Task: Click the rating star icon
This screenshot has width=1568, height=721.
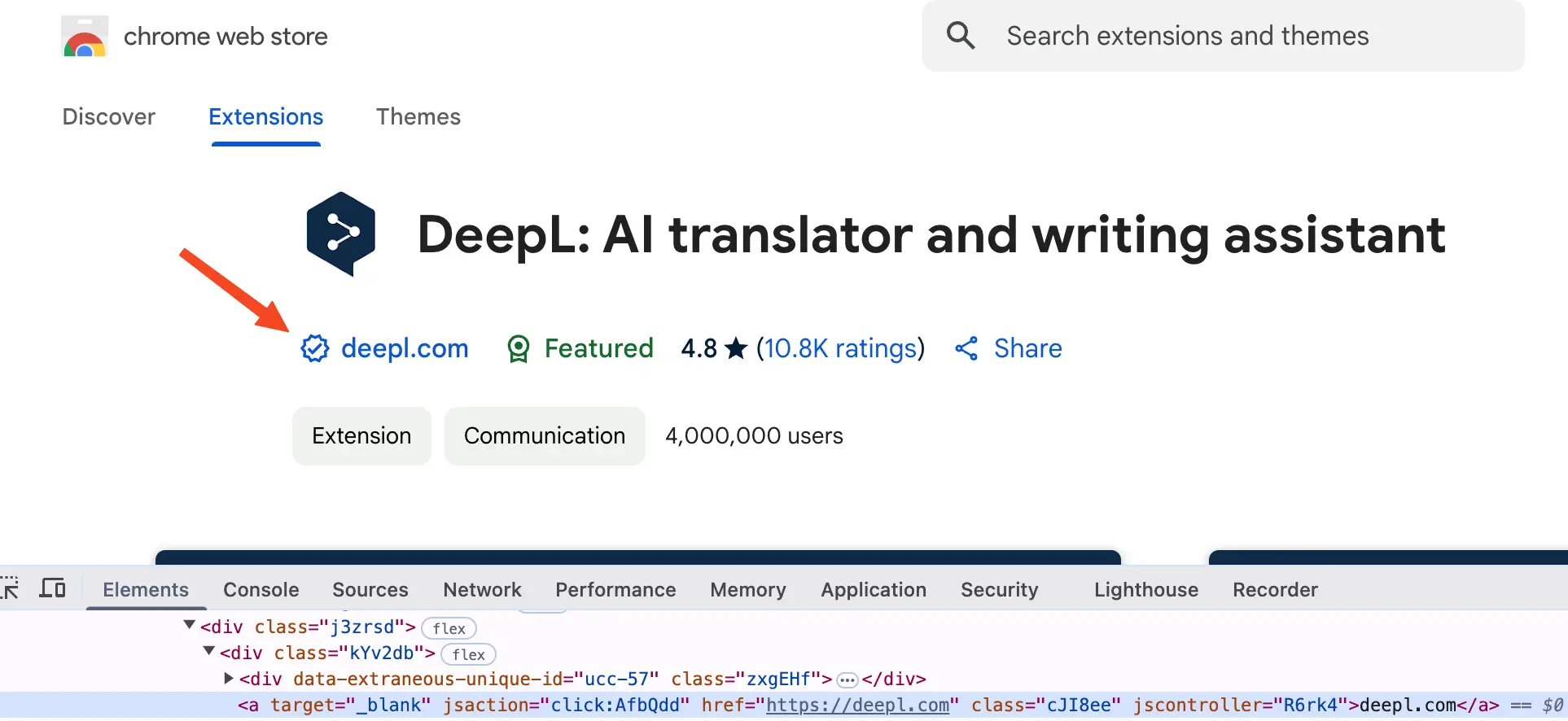Action: (736, 348)
